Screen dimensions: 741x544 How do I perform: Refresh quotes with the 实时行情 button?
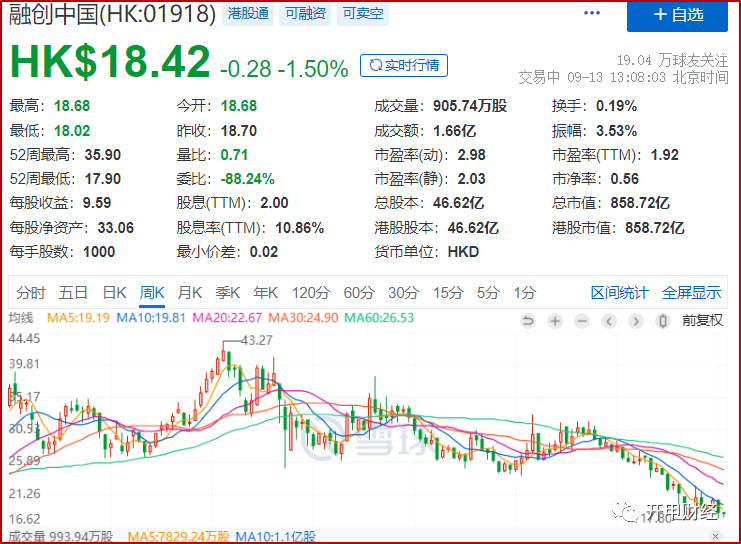point(404,65)
